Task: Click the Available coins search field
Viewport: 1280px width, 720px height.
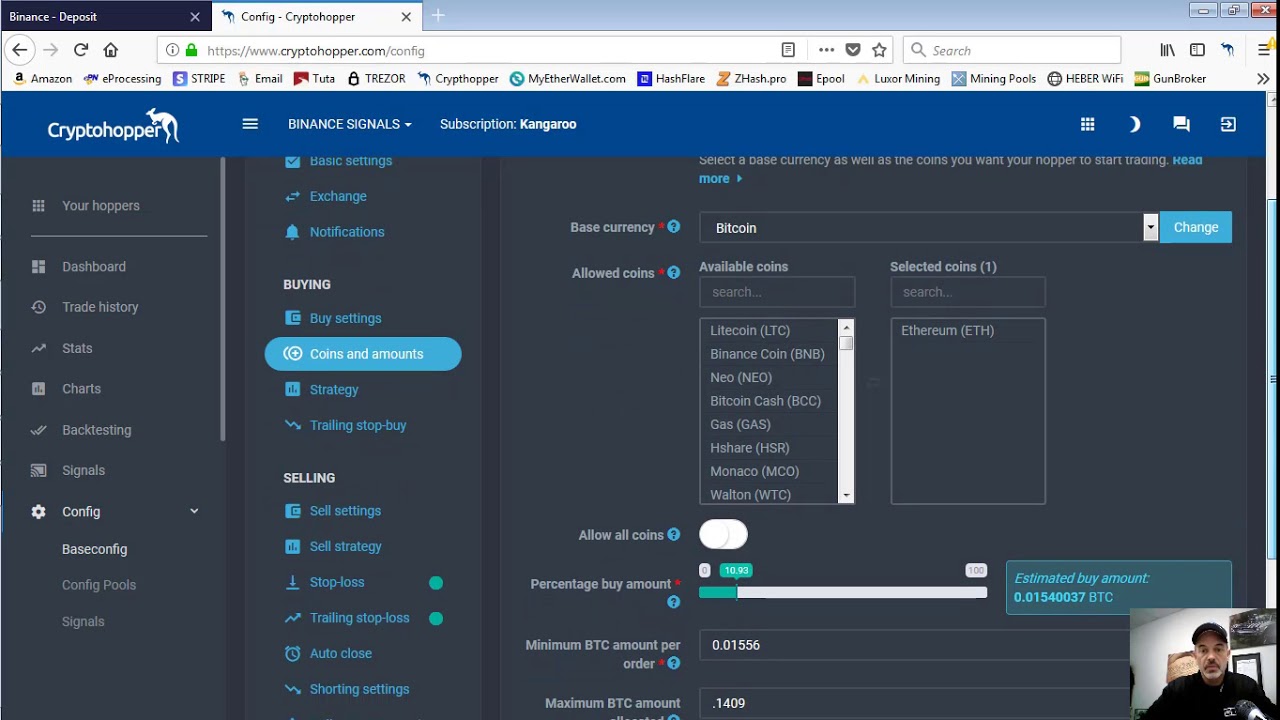Action: [777, 292]
